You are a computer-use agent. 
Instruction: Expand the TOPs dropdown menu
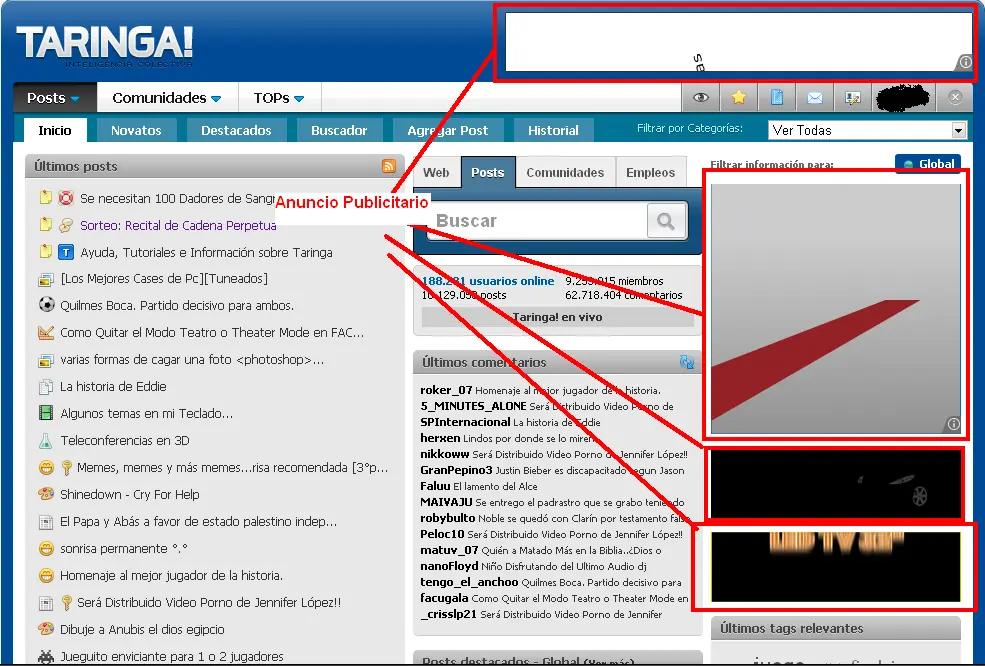(x=280, y=97)
